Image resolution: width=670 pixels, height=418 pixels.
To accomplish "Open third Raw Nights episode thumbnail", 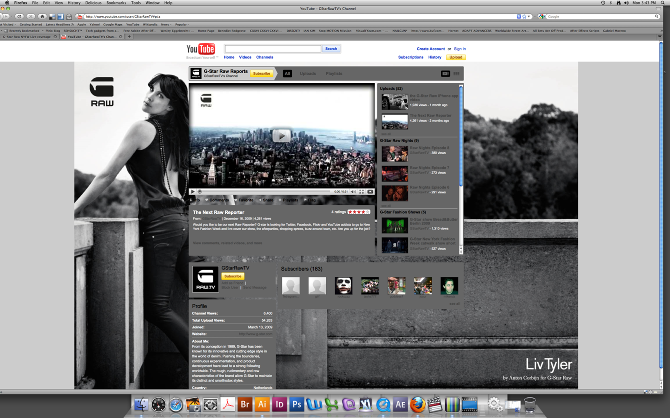I will (395, 193).
